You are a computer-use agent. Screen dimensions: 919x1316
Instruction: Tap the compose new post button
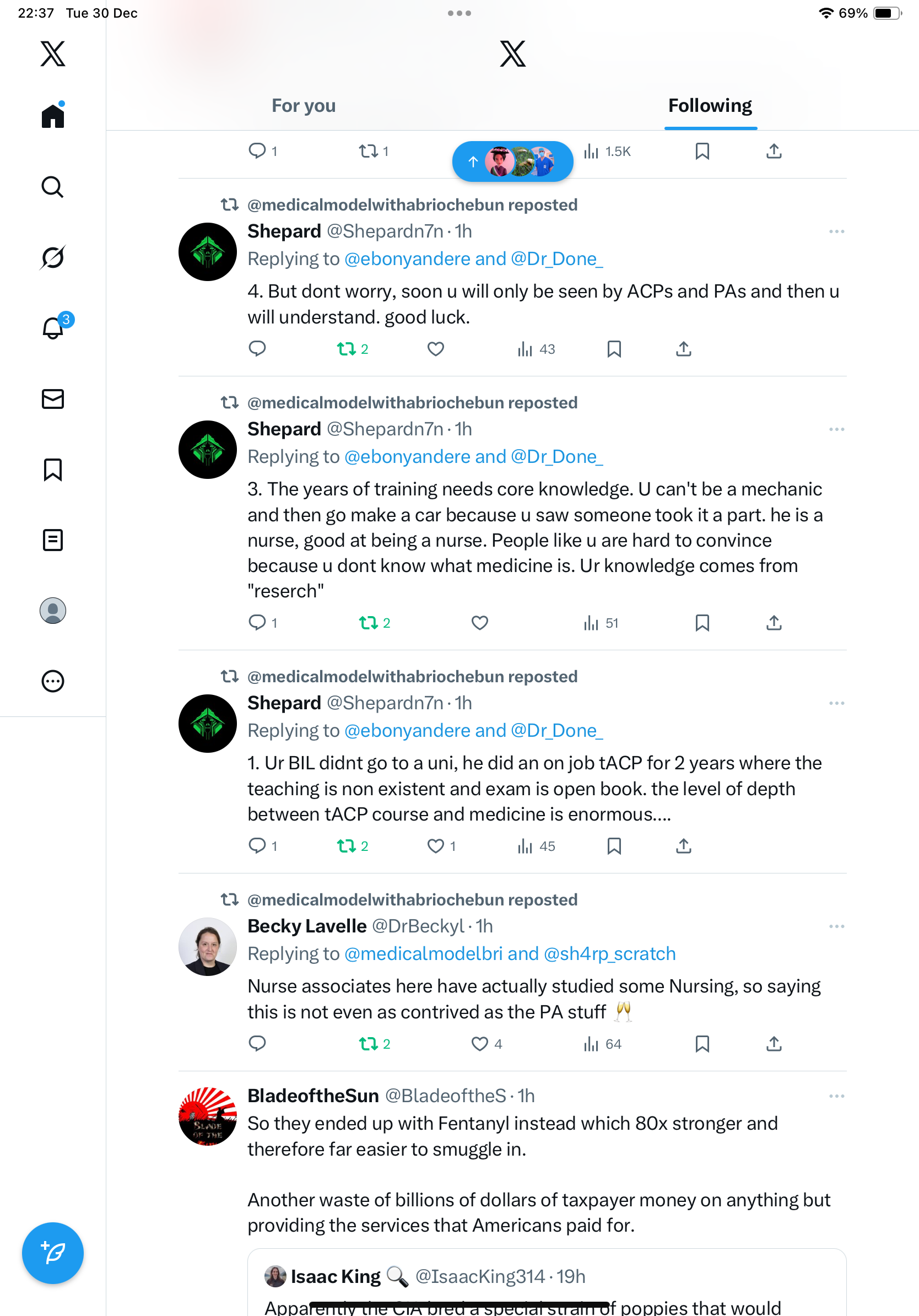(53, 1253)
